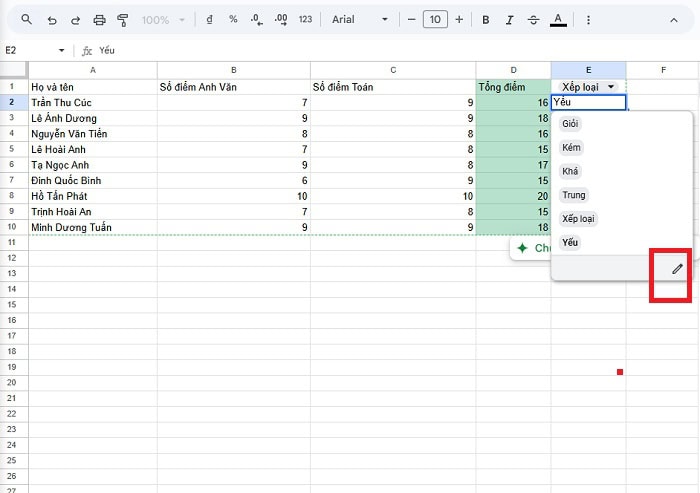
Task: Click the search menus magnifier icon
Action: click(x=26, y=19)
